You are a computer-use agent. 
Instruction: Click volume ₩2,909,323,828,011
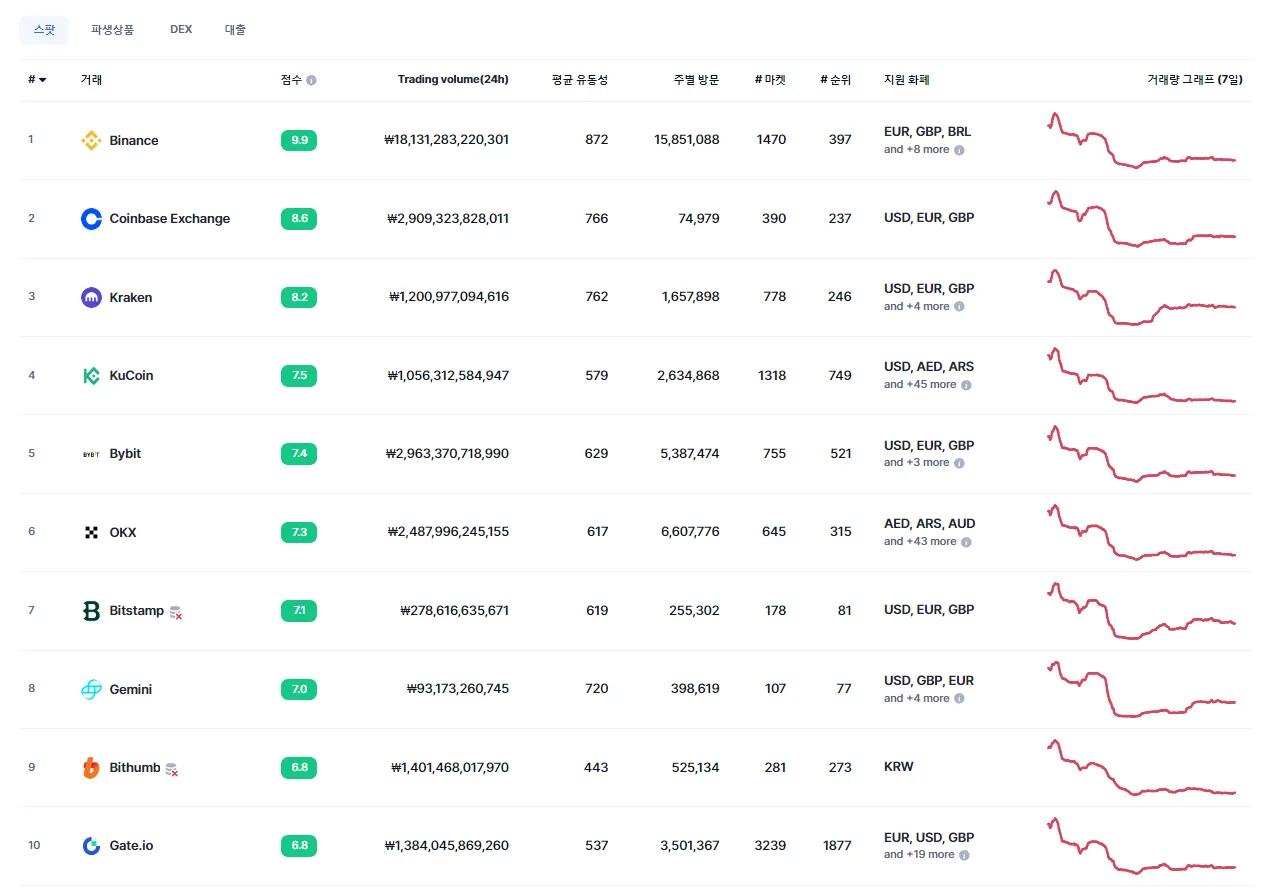pos(450,218)
